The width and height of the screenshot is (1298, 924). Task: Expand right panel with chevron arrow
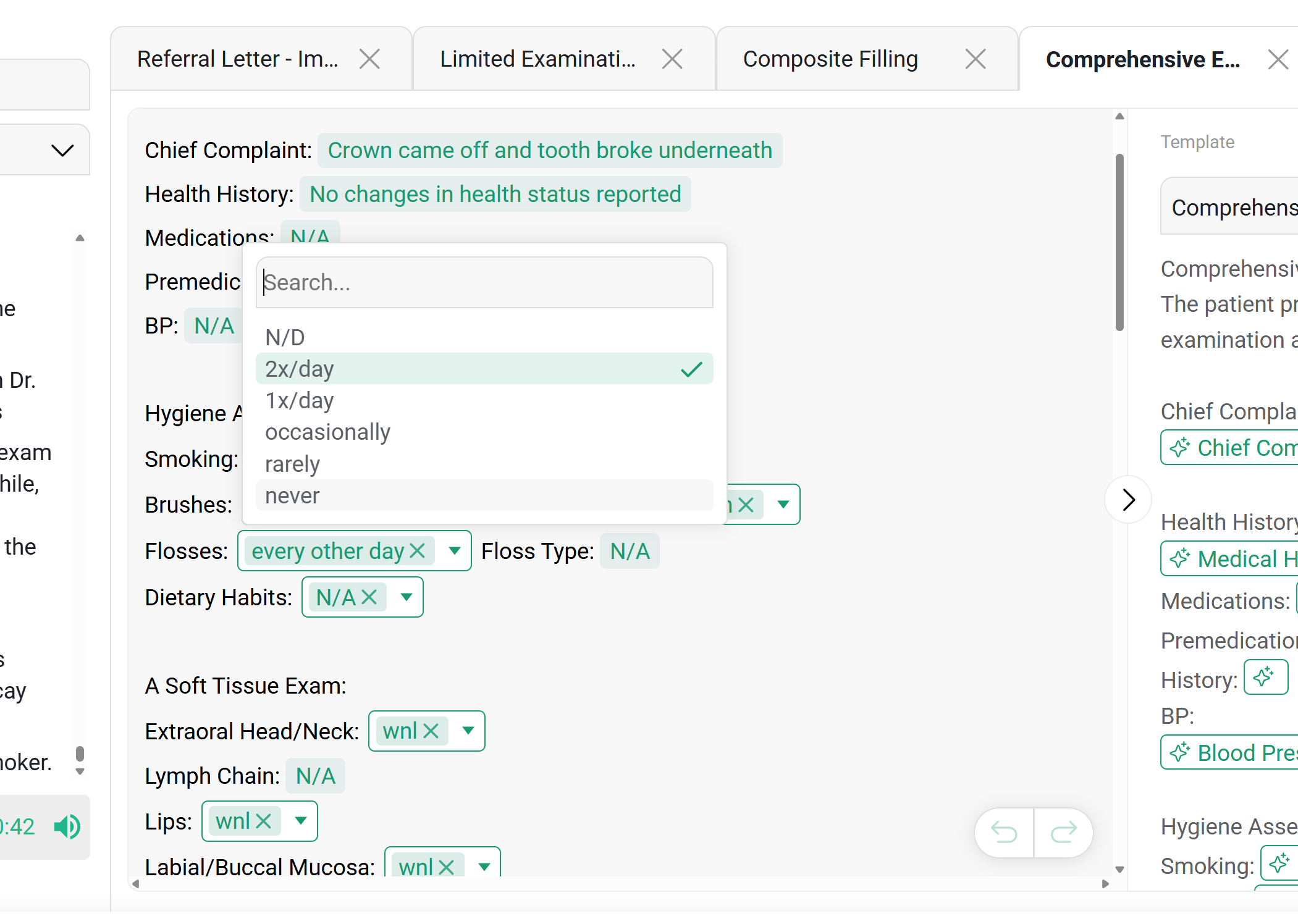coord(1128,500)
